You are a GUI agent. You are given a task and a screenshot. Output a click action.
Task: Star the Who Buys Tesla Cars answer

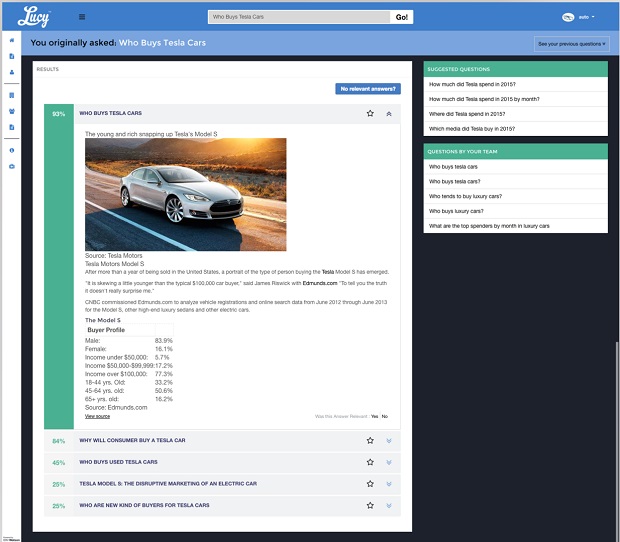(370, 113)
